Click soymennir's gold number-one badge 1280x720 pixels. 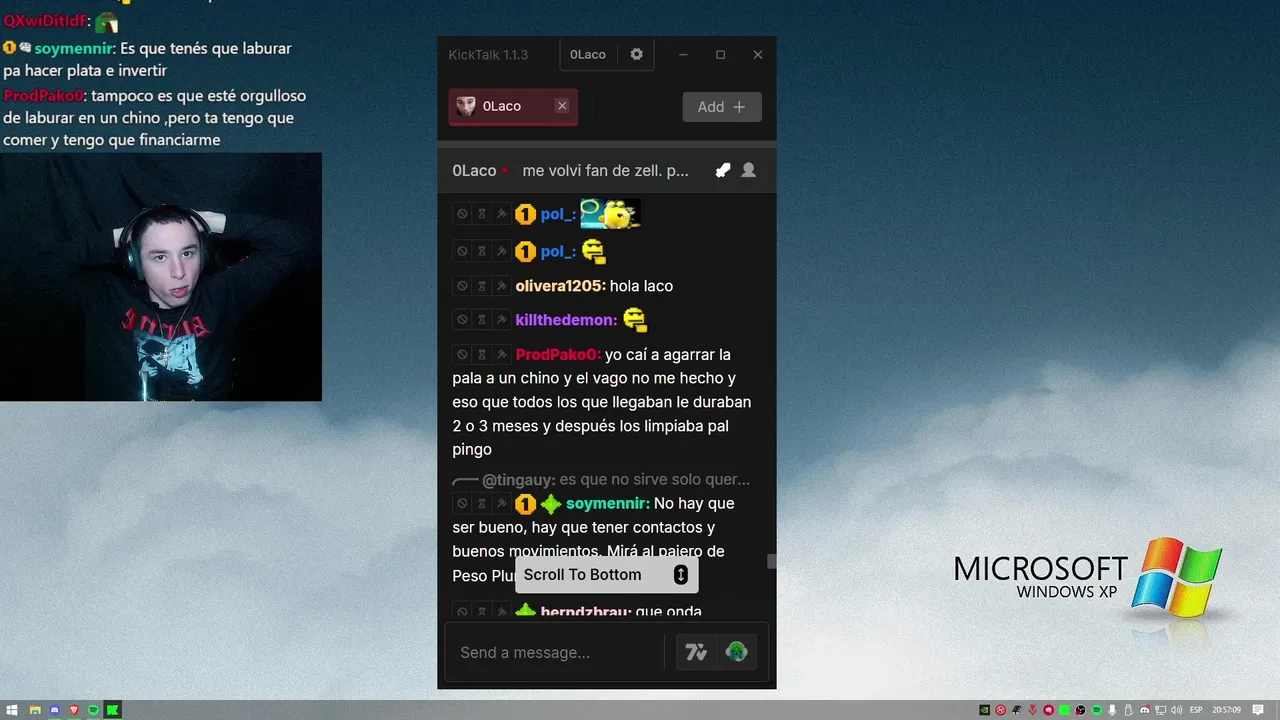[x=526, y=504]
